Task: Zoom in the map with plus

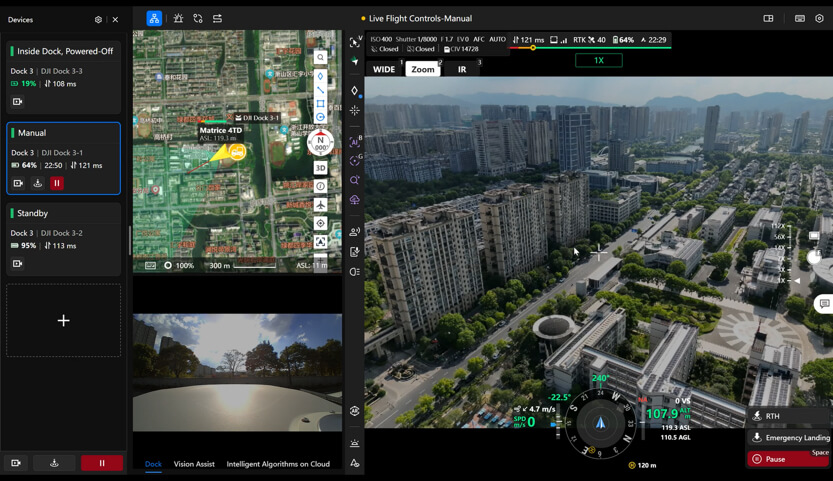Action: pyautogui.click(x=320, y=258)
